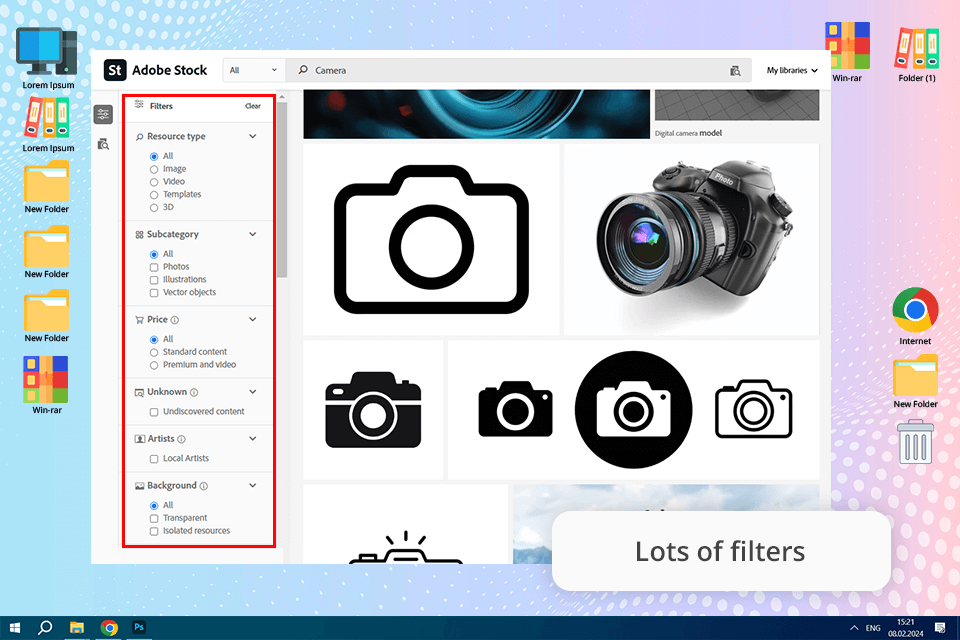960x640 pixels.
Task: Click the Background info icon
Action: click(203, 486)
